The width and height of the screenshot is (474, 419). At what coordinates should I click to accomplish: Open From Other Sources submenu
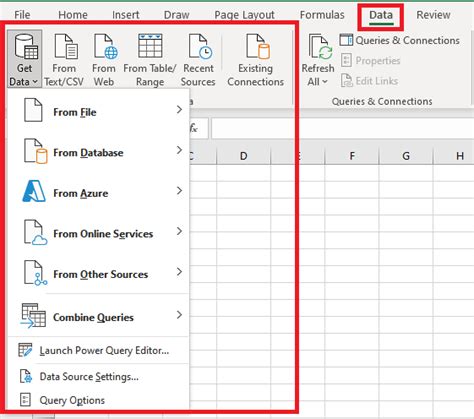coord(99,273)
